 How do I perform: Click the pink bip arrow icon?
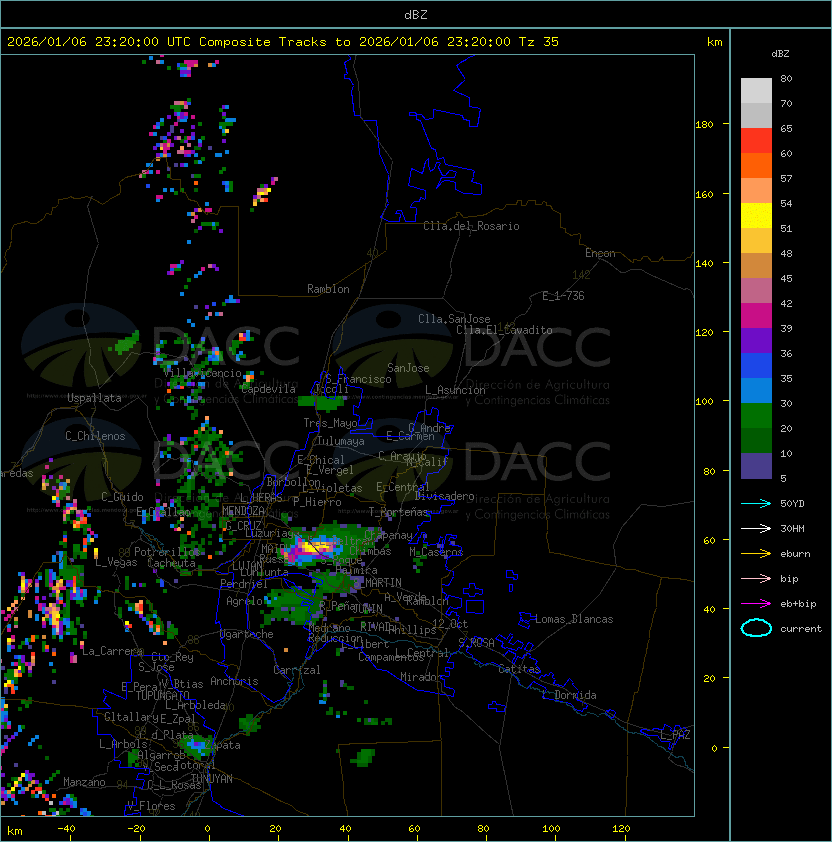pos(756,578)
